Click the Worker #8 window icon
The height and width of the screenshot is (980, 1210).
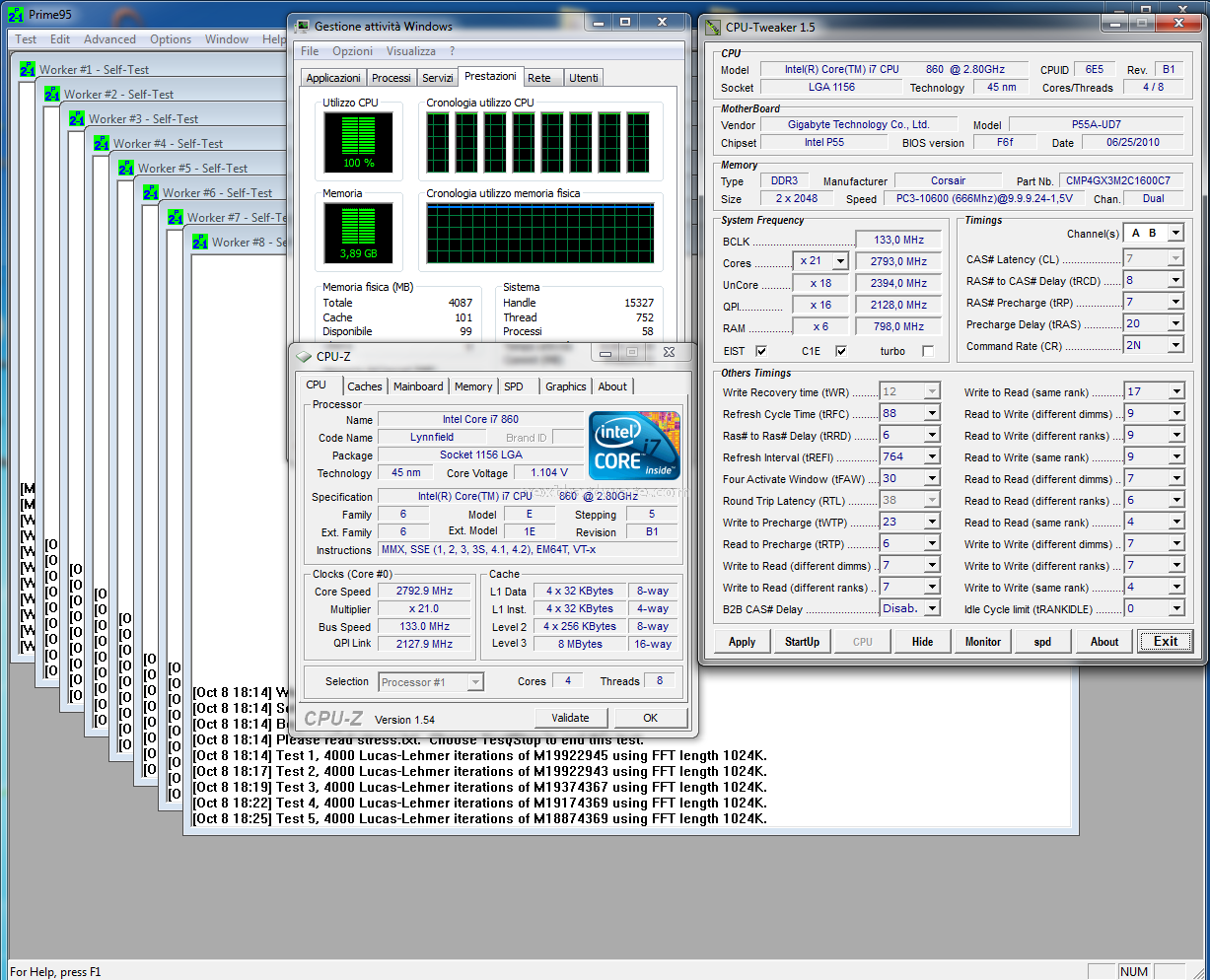pos(200,243)
